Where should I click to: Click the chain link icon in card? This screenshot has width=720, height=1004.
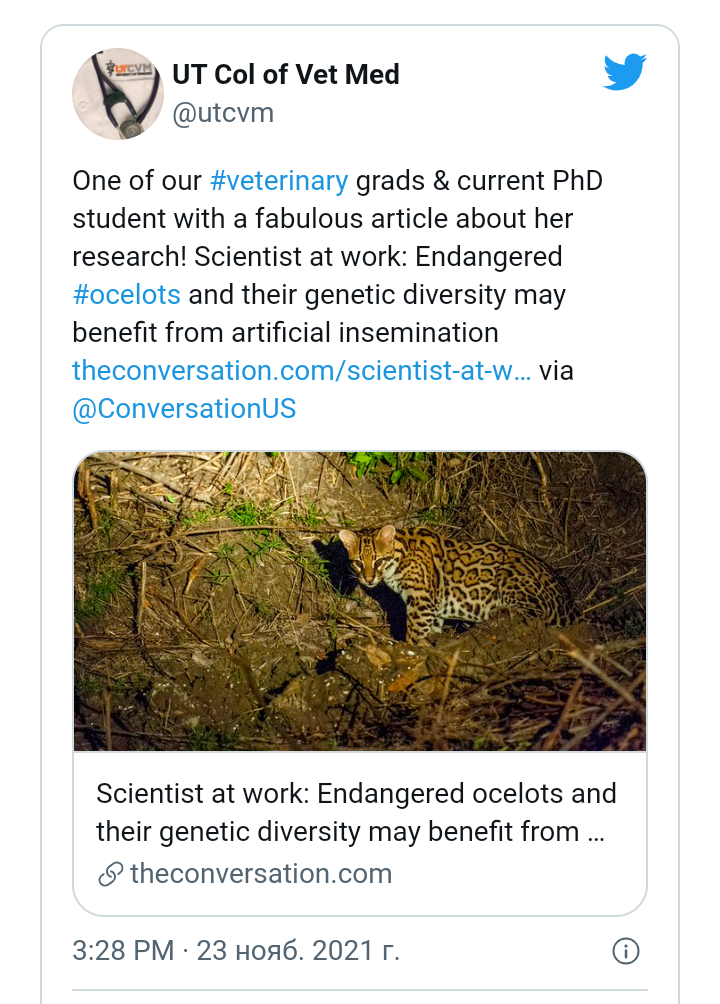point(110,875)
